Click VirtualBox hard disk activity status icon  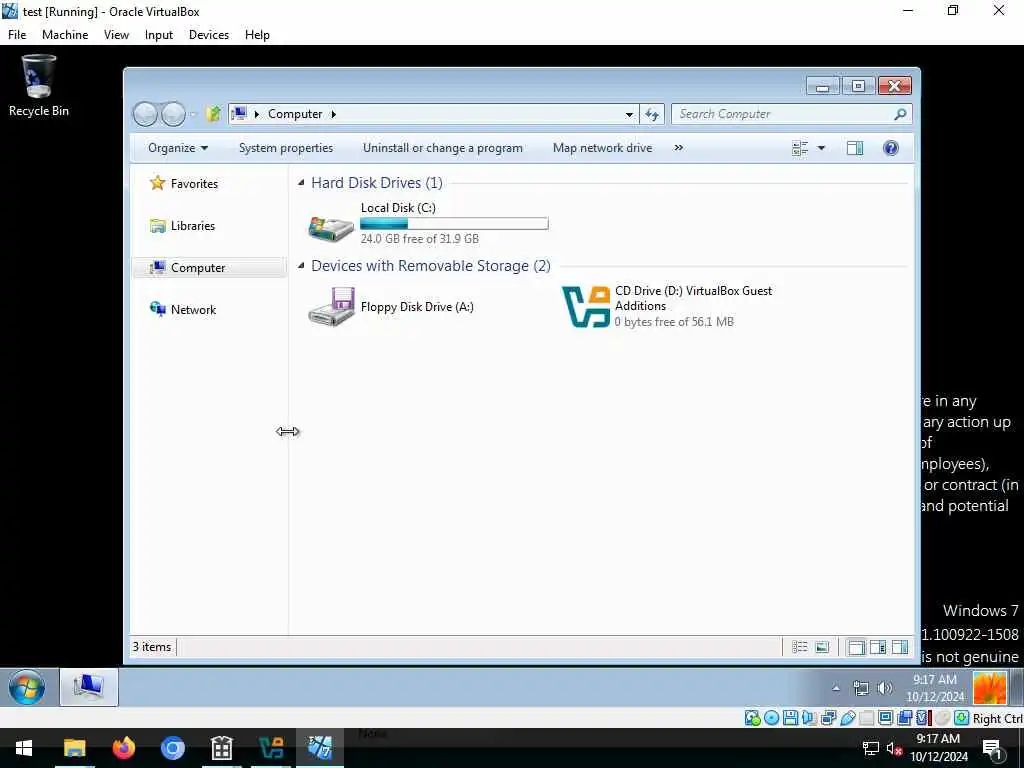(x=752, y=718)
